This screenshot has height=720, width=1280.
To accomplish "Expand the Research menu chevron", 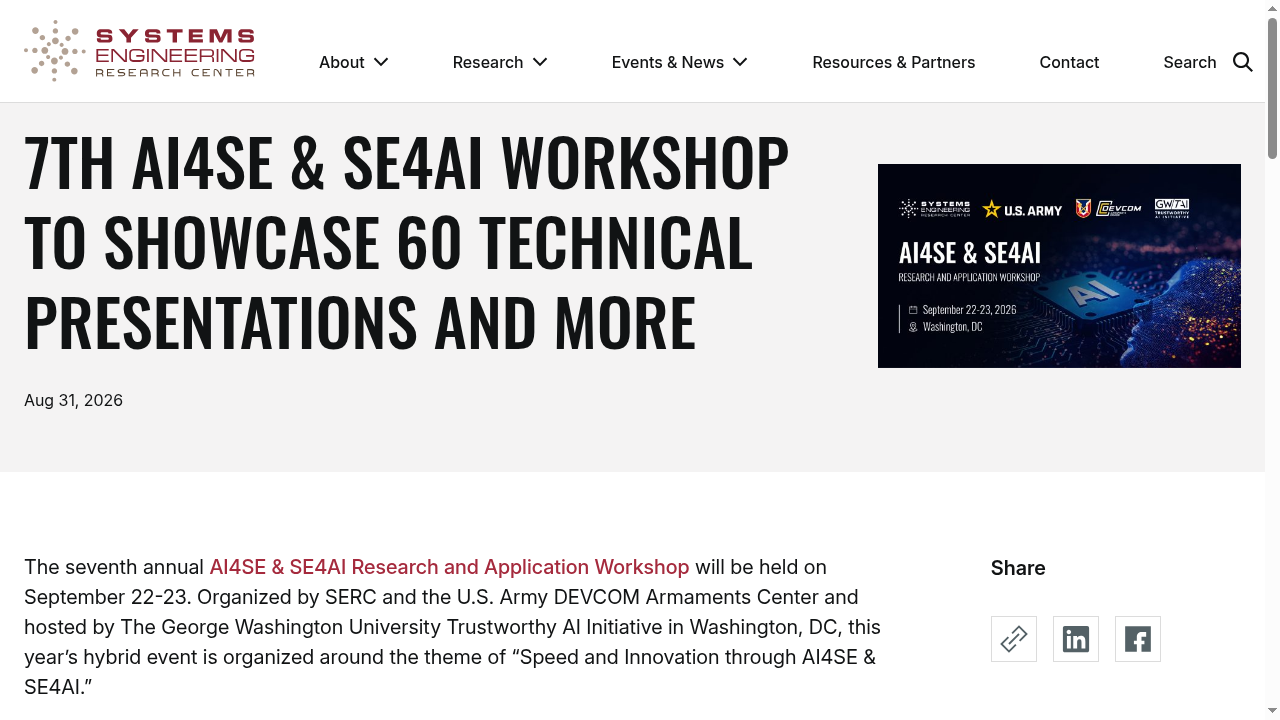I will coord(540,62).
